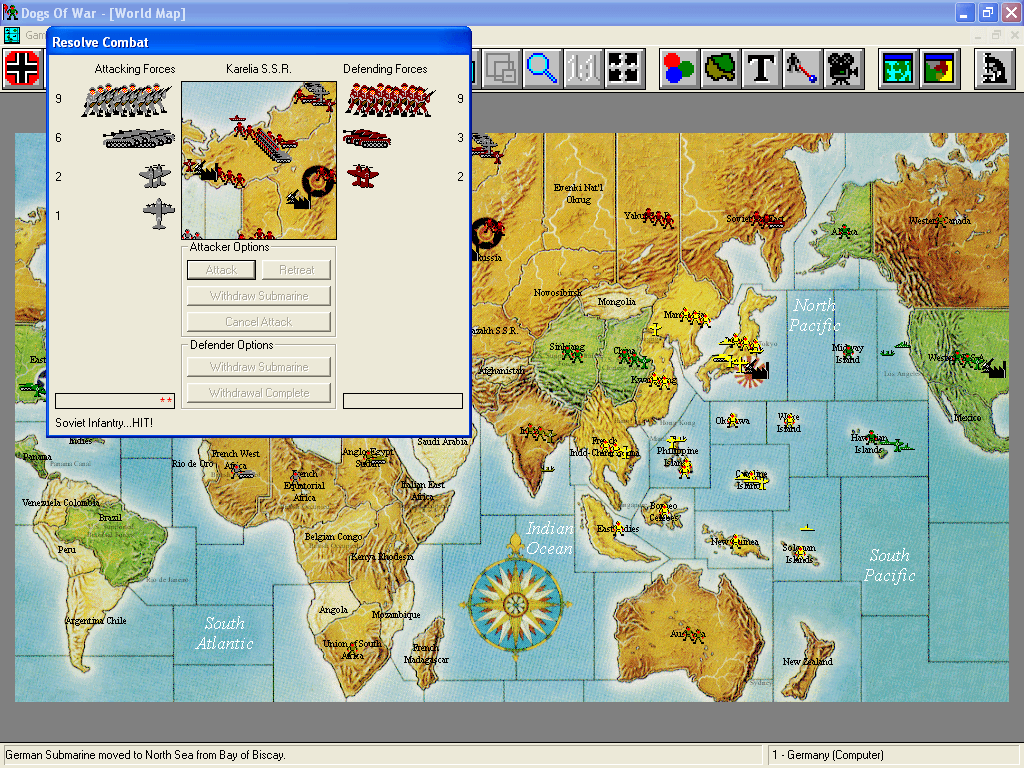Image resolution: width=1024 pixels, height=768 pixels.
Task: Click the attacking fighter plane icon
Action: tap(155, 176)
